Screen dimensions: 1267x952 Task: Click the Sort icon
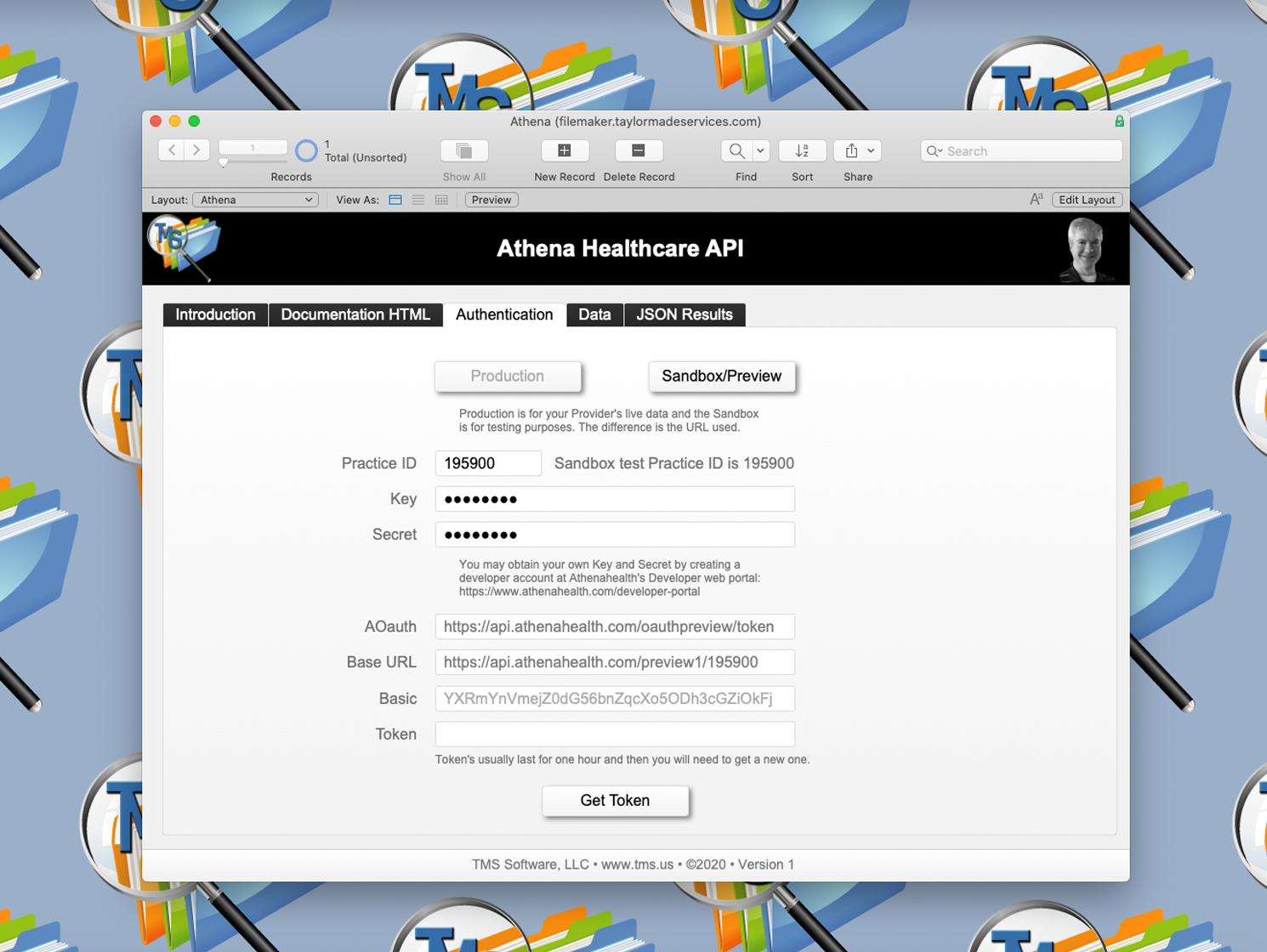[x=802, y=151]
